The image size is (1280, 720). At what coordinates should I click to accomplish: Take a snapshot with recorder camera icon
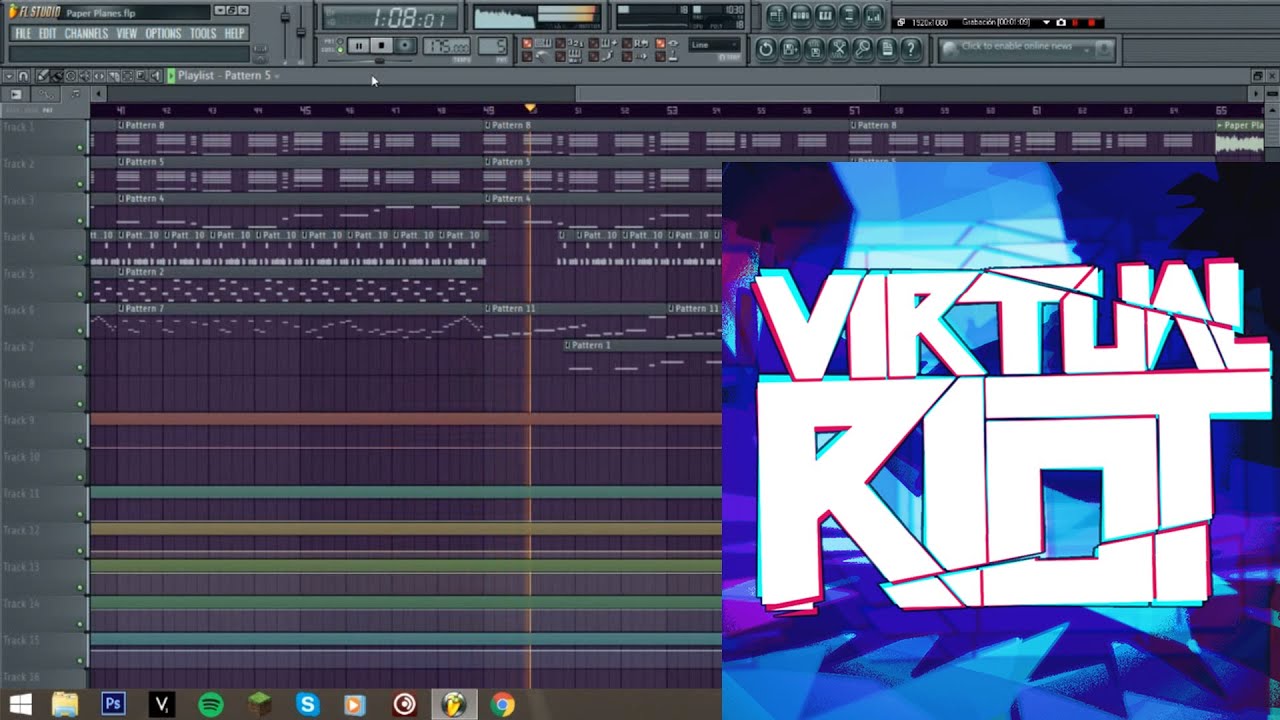click(1061, 22)
